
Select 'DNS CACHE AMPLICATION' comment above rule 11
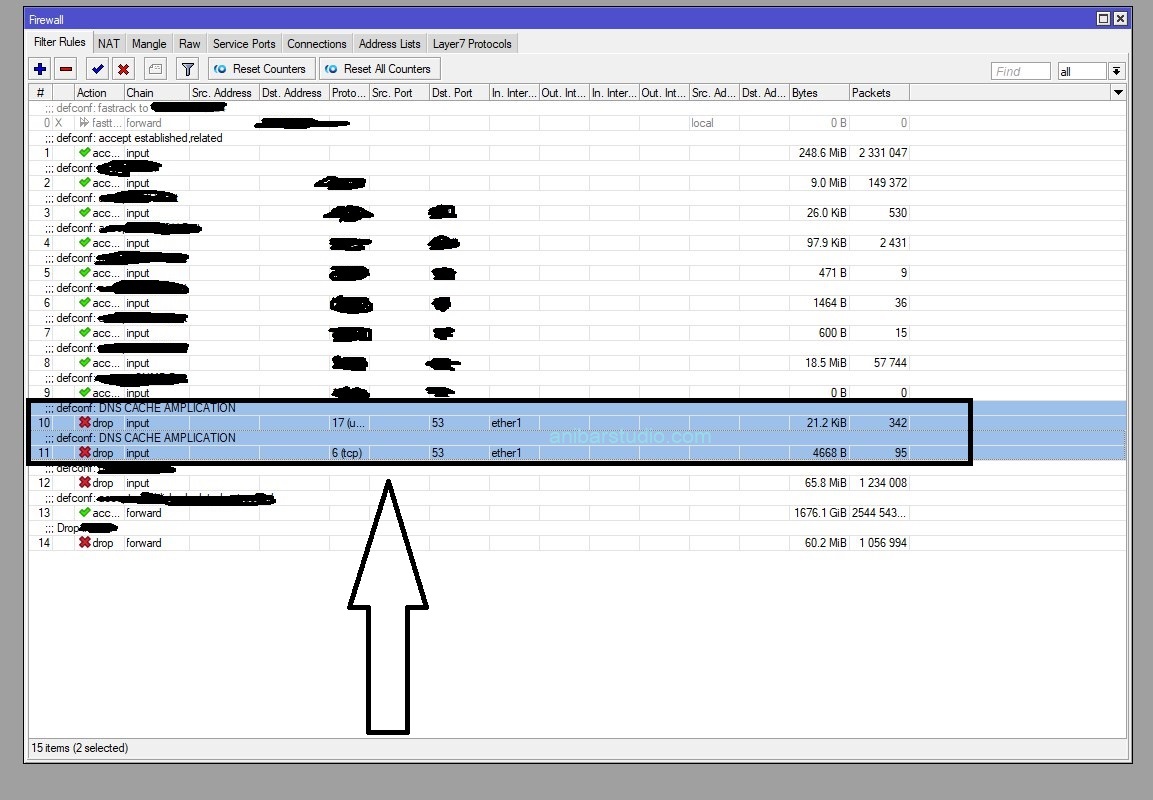167,438
